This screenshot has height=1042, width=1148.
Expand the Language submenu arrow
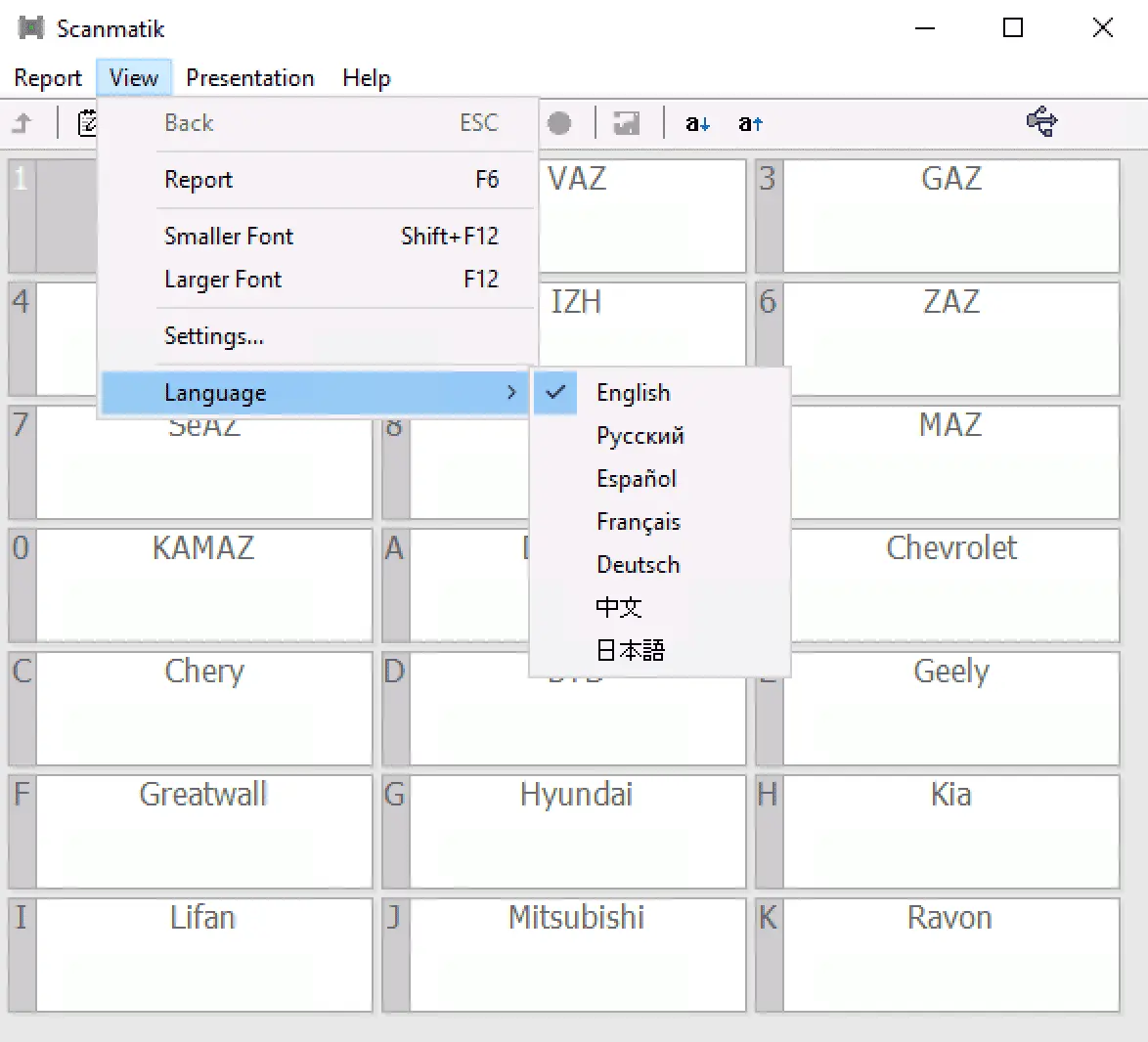tap(511, 393)
